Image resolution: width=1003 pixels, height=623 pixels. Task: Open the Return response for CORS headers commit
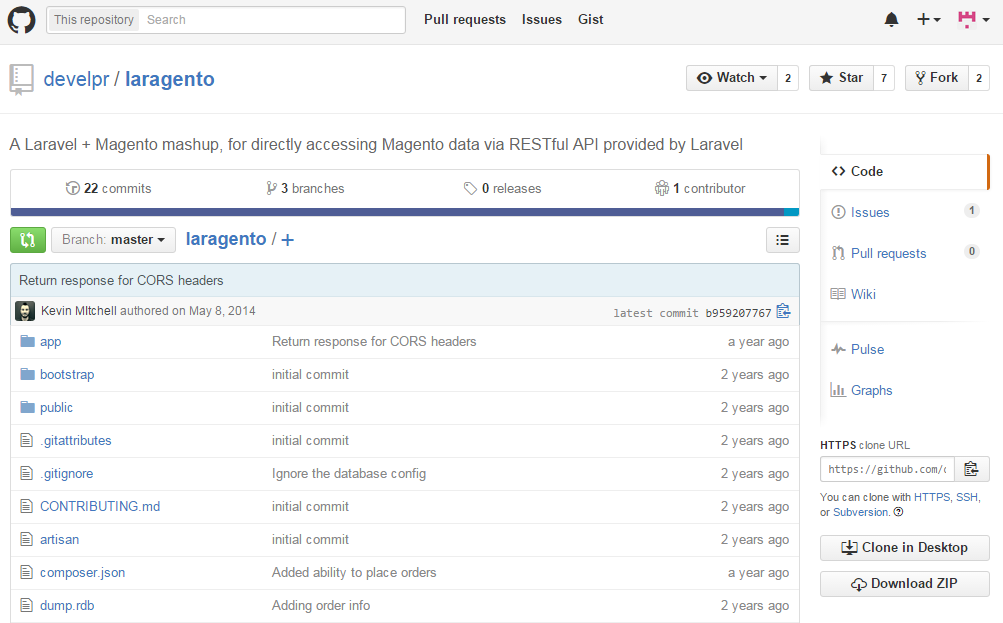pos(122,280)
